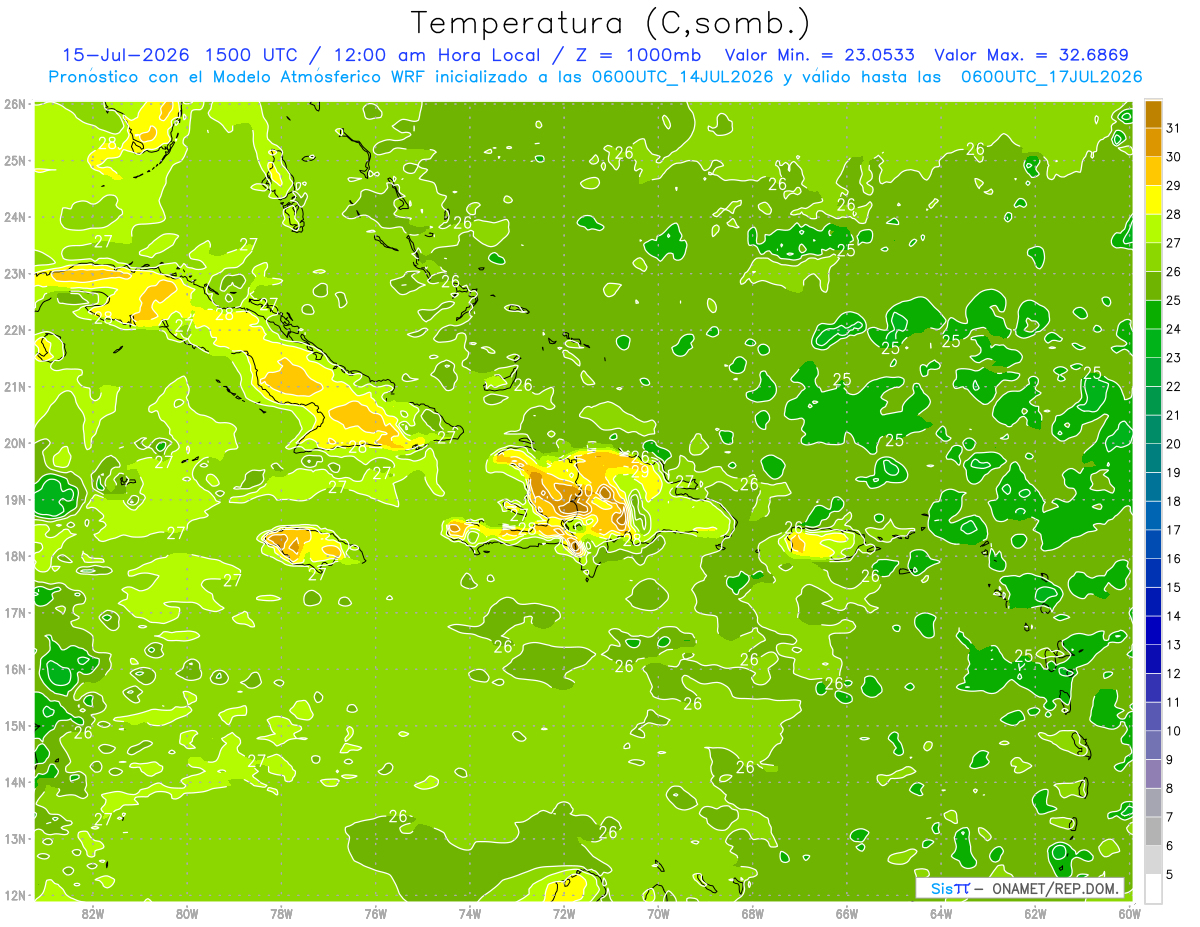Viewport: 1200px width, 927px height.
Task: Click the latitude axis label 23N
Action: point(15,273)
